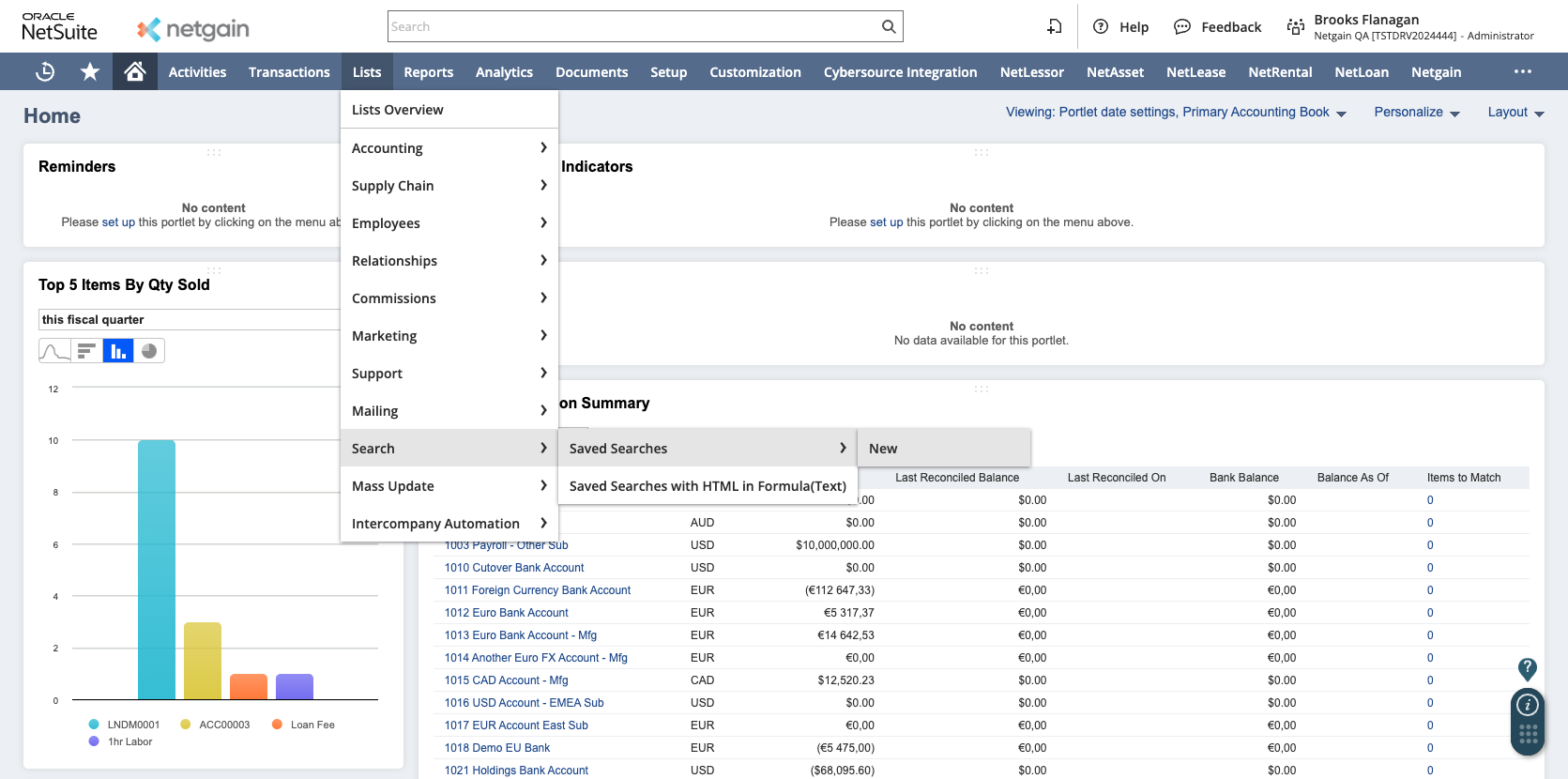Click the search magnifier icon
The image size is (1568, 779).
coord(888,27)
